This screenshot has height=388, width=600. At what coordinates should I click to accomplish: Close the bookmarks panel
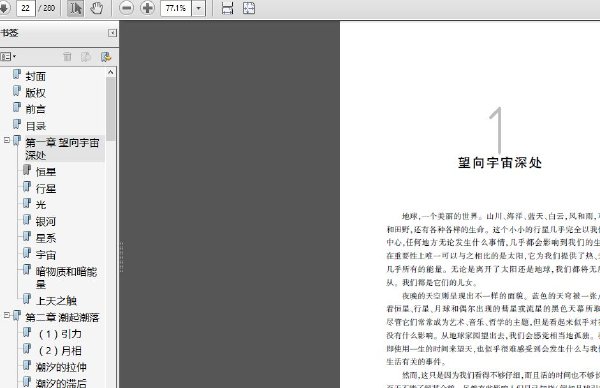[x=112, y=33]
